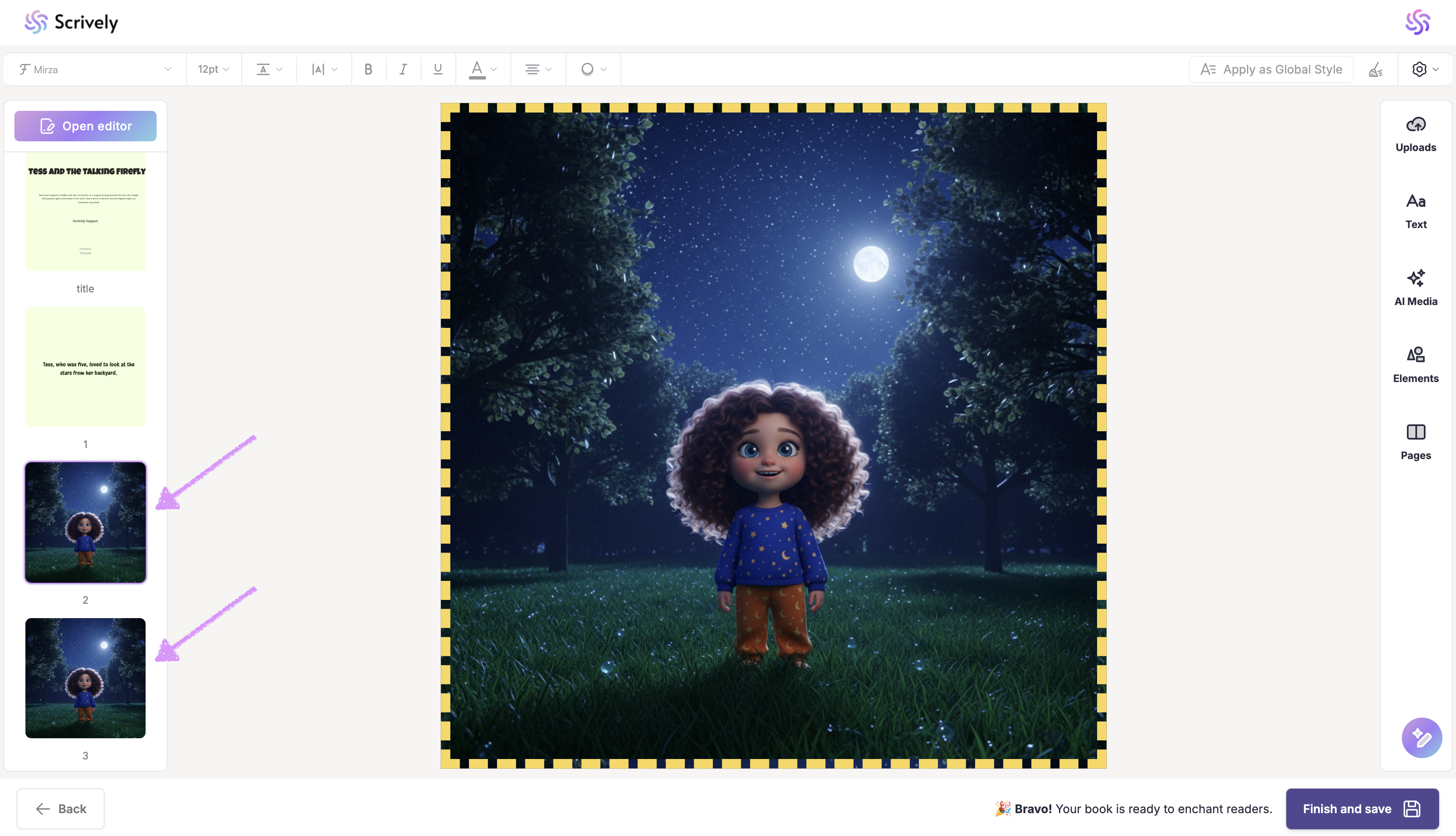The width and height of the screenshot is (1456, 836).
Task: Click Apply as Global Style
Action: (1271, 69)
